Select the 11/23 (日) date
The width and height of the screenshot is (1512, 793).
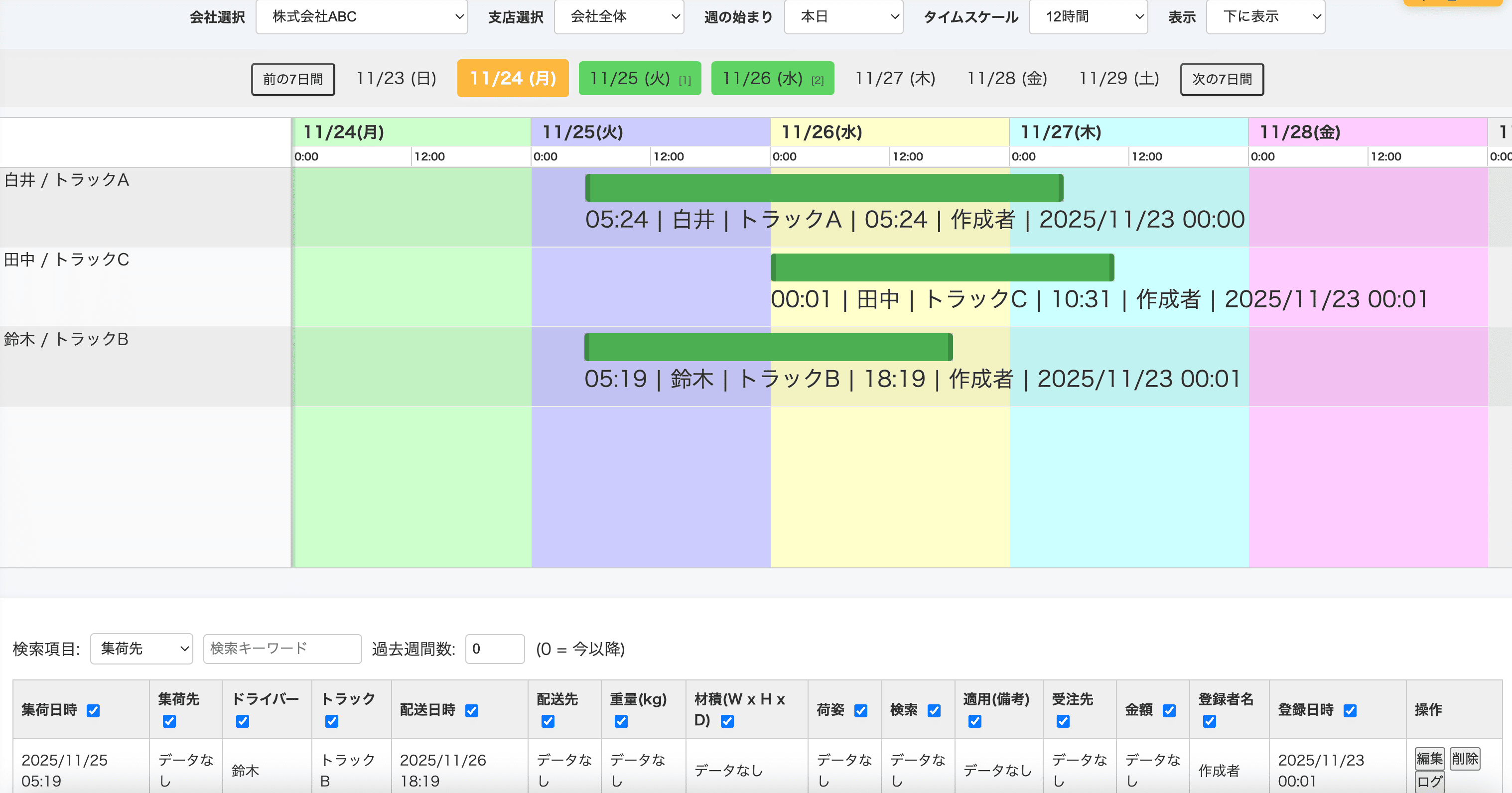pos(396,78)
